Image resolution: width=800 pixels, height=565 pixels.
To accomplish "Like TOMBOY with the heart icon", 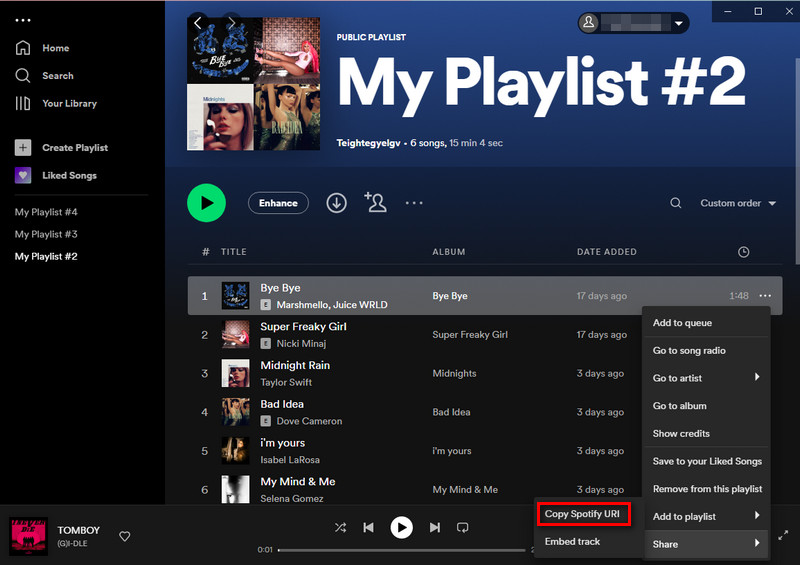I will tap(124, 536).
